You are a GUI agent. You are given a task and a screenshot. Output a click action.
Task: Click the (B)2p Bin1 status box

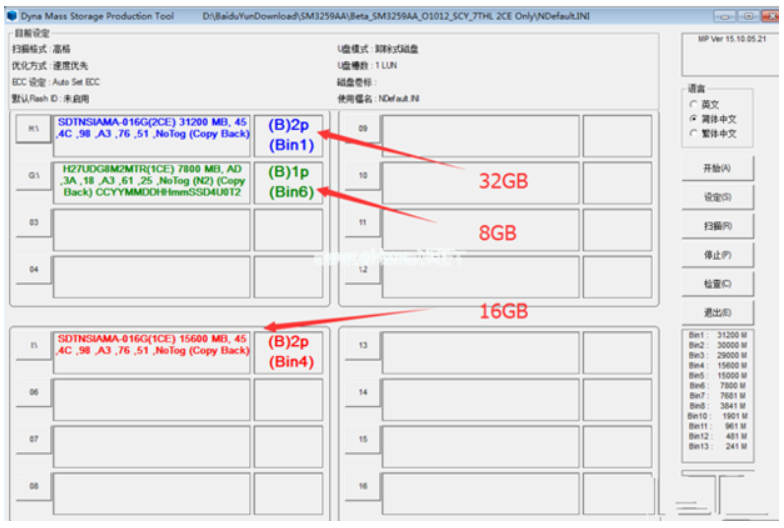click(289, 135)
